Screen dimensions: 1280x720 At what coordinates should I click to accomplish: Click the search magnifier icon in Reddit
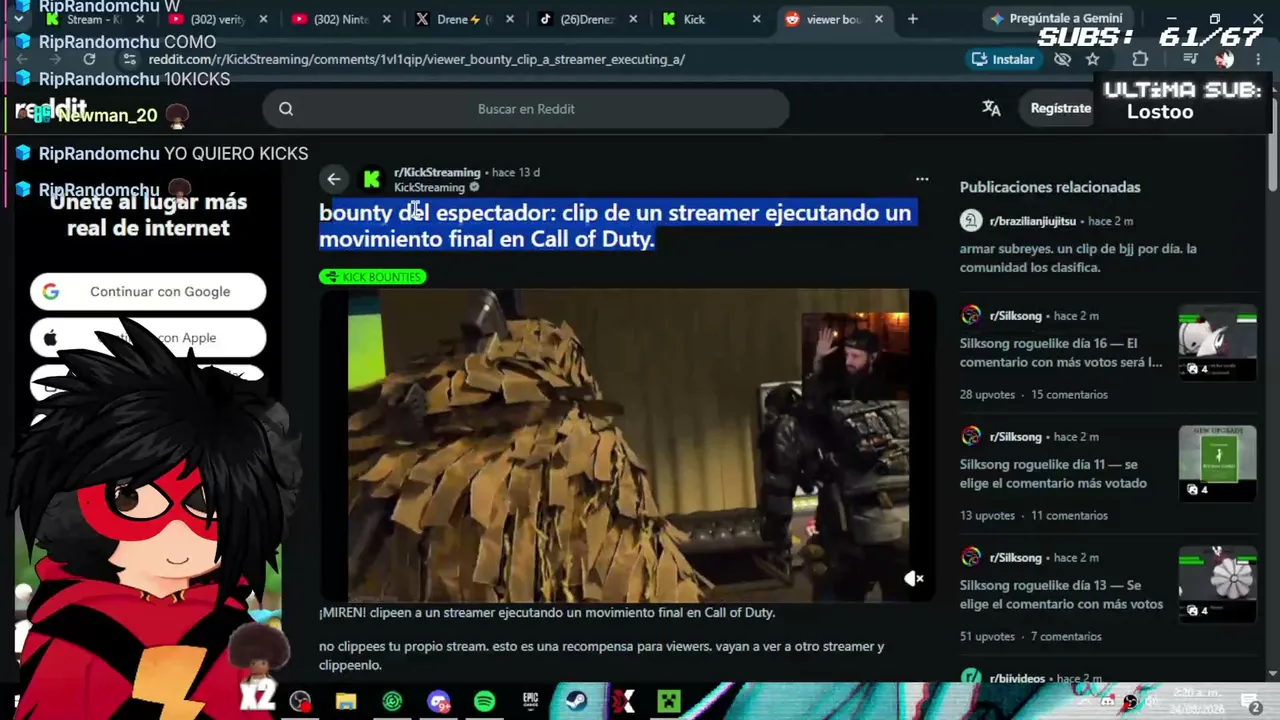(286, 109)
